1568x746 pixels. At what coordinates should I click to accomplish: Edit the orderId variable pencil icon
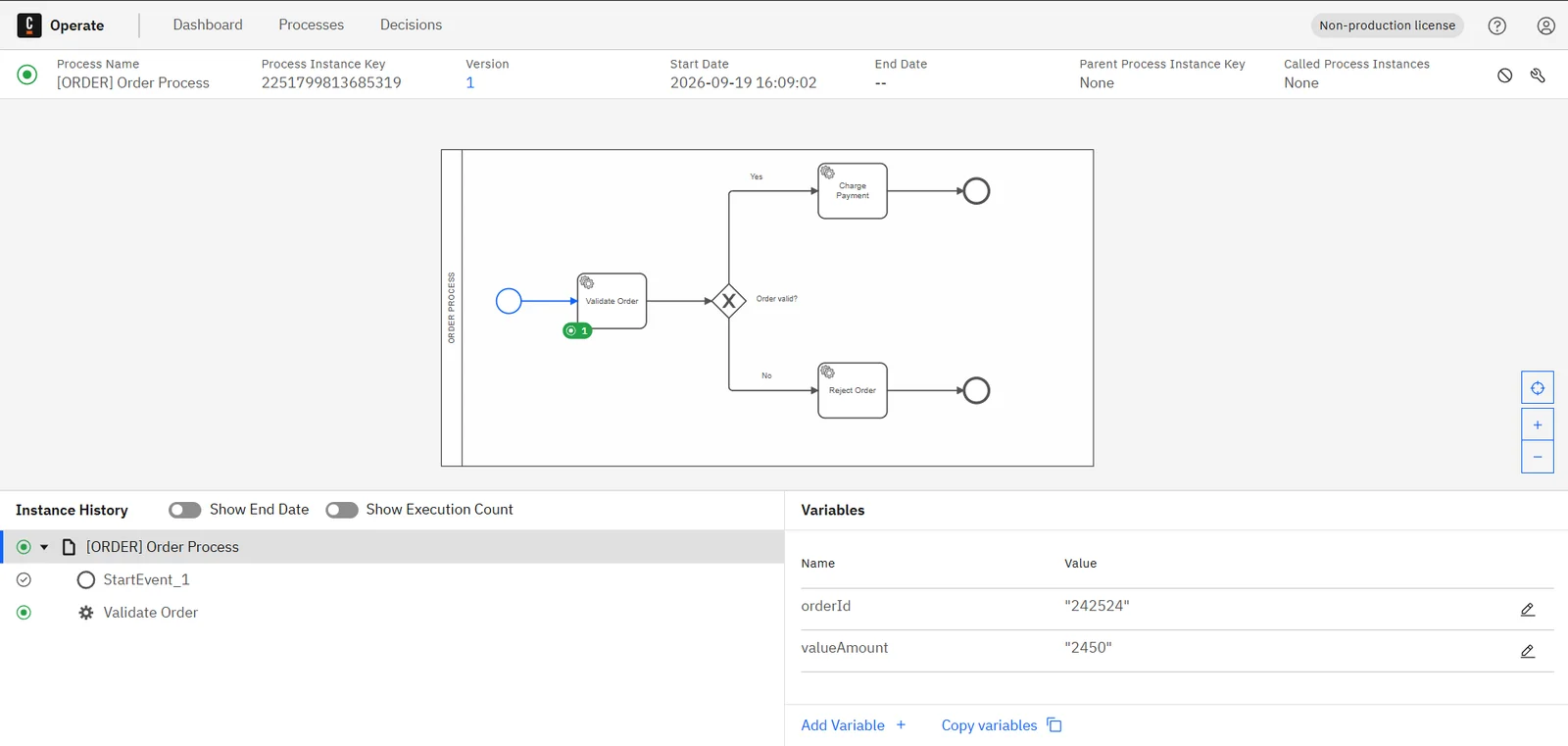click(x=1527, y=610)
